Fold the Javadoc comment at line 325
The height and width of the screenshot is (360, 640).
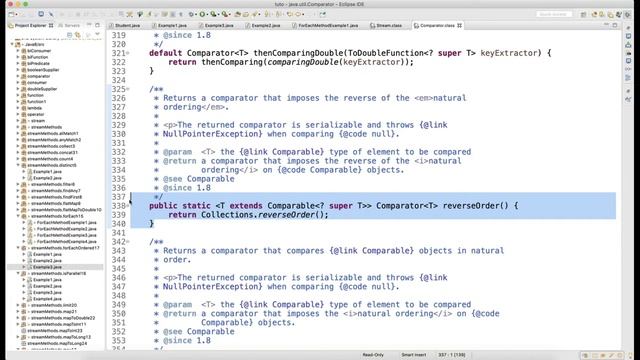(128, 89)
